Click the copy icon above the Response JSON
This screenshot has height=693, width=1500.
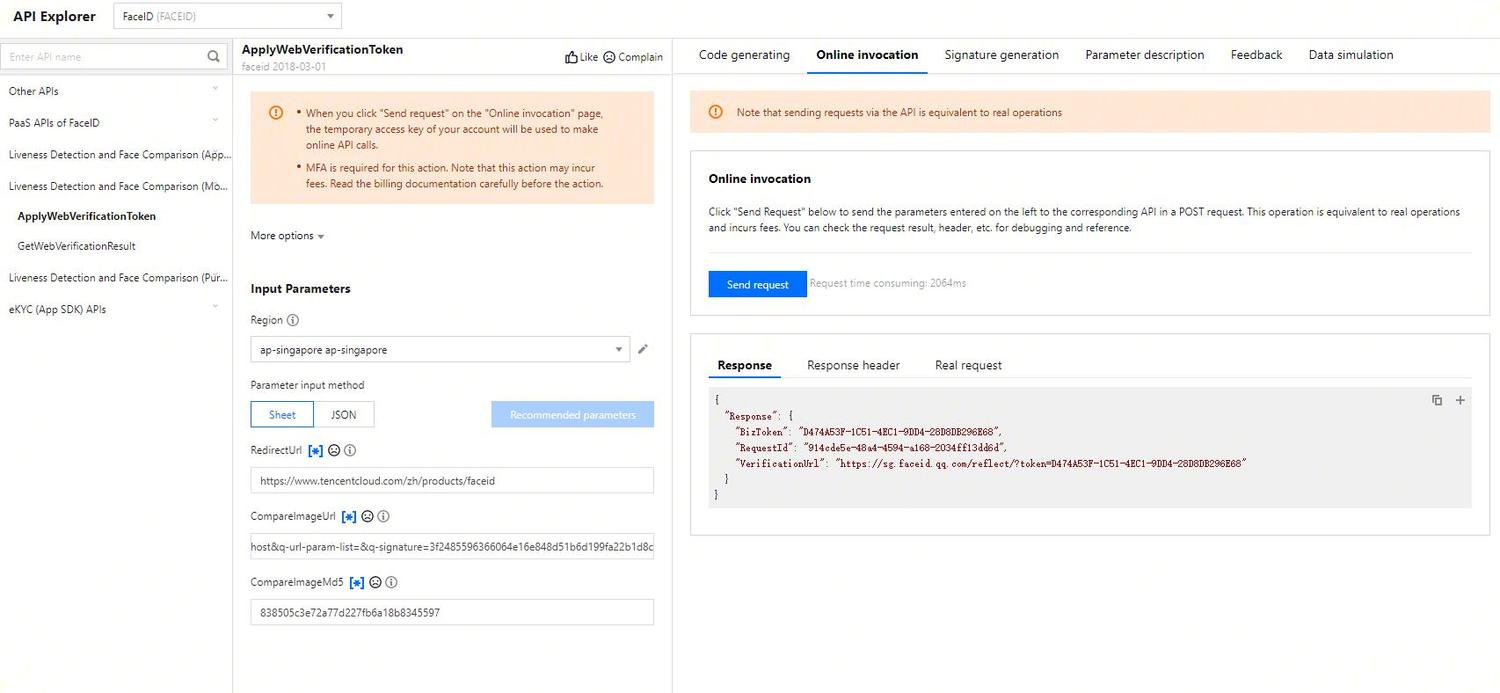click(x=1436, y=399)
